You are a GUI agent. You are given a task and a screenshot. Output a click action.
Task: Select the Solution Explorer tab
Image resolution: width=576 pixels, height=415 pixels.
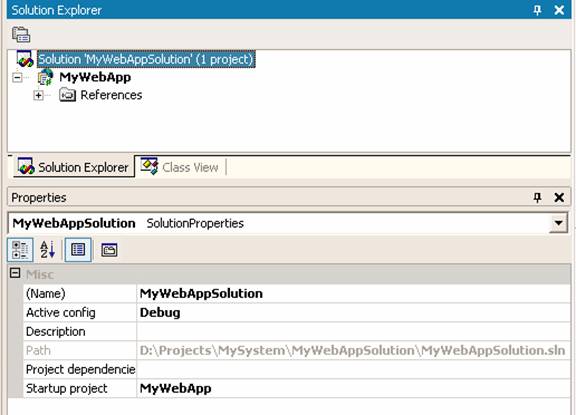[x=74, y=167]
